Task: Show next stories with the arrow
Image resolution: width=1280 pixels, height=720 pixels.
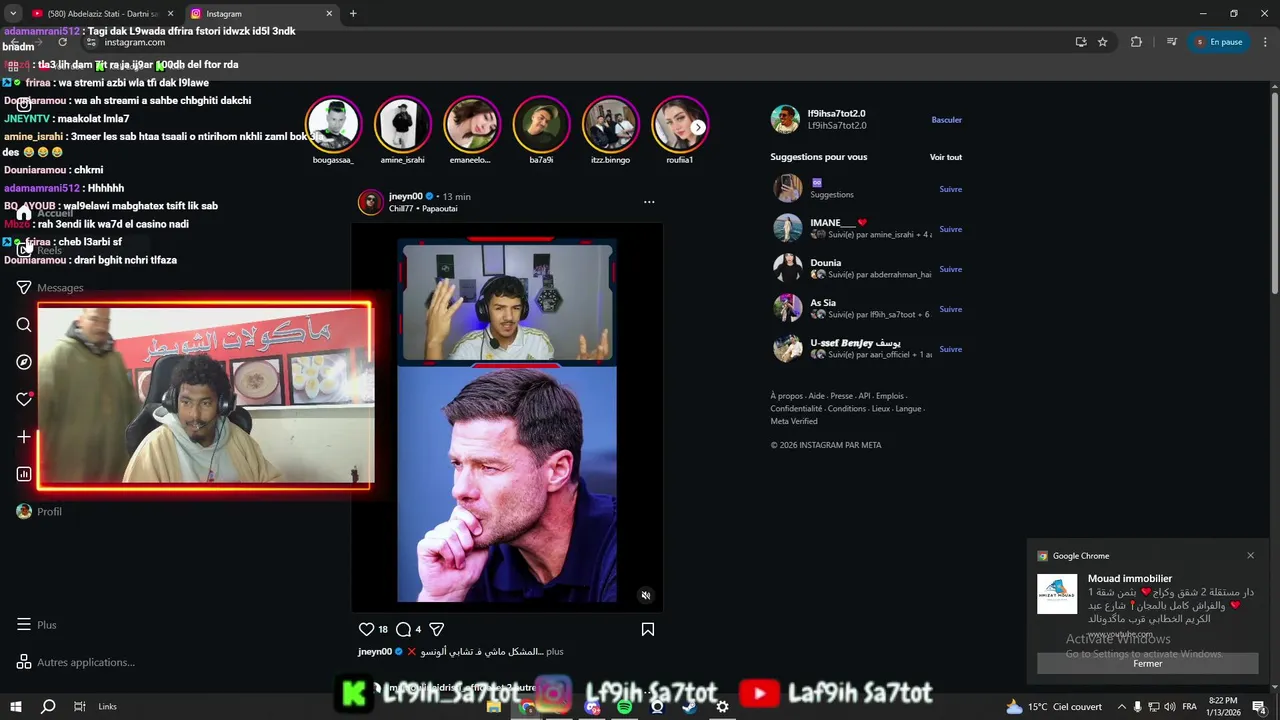Action: tap(698, 127)
